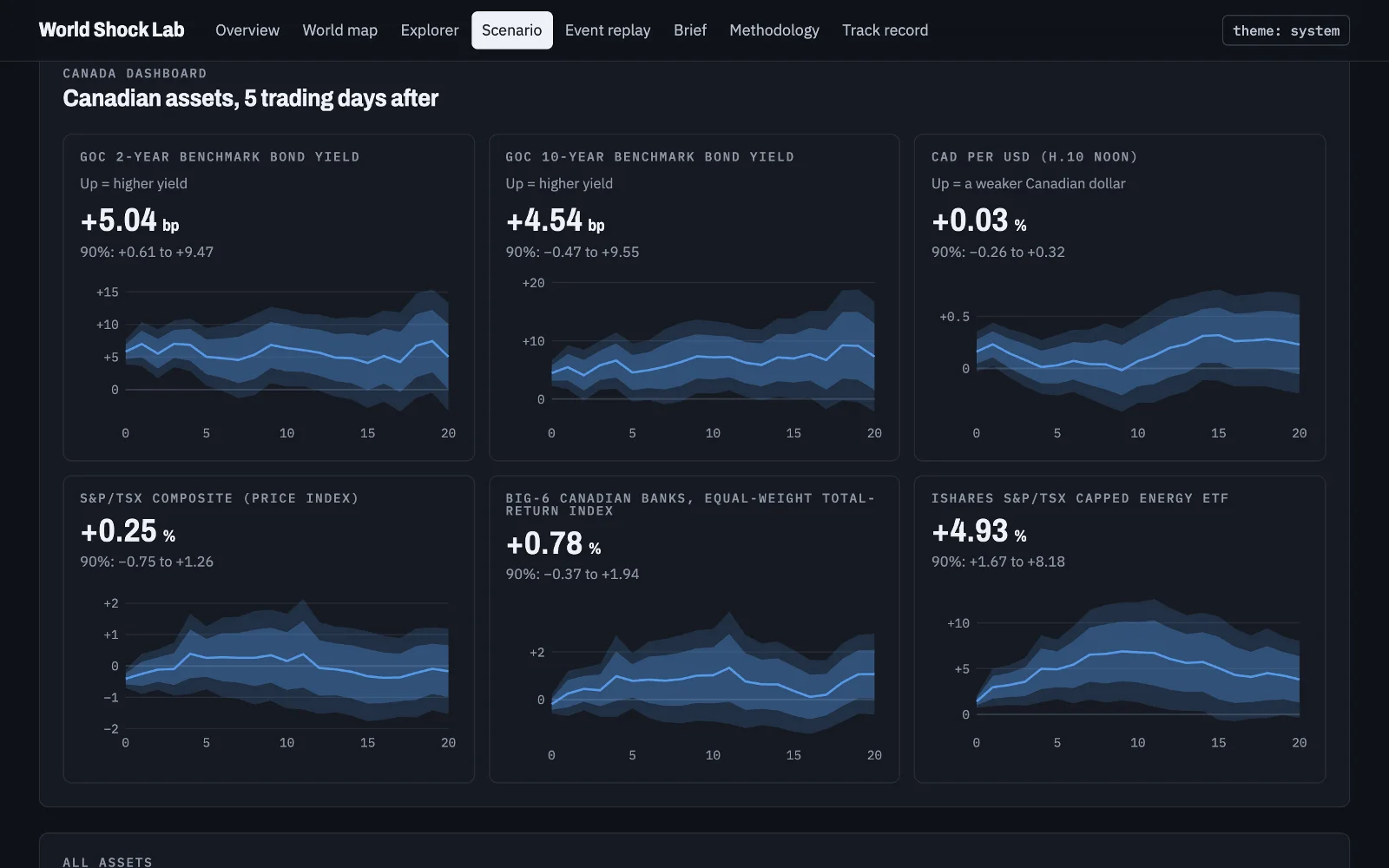Click the S&P/TSX Composite chart

[269, 671]
